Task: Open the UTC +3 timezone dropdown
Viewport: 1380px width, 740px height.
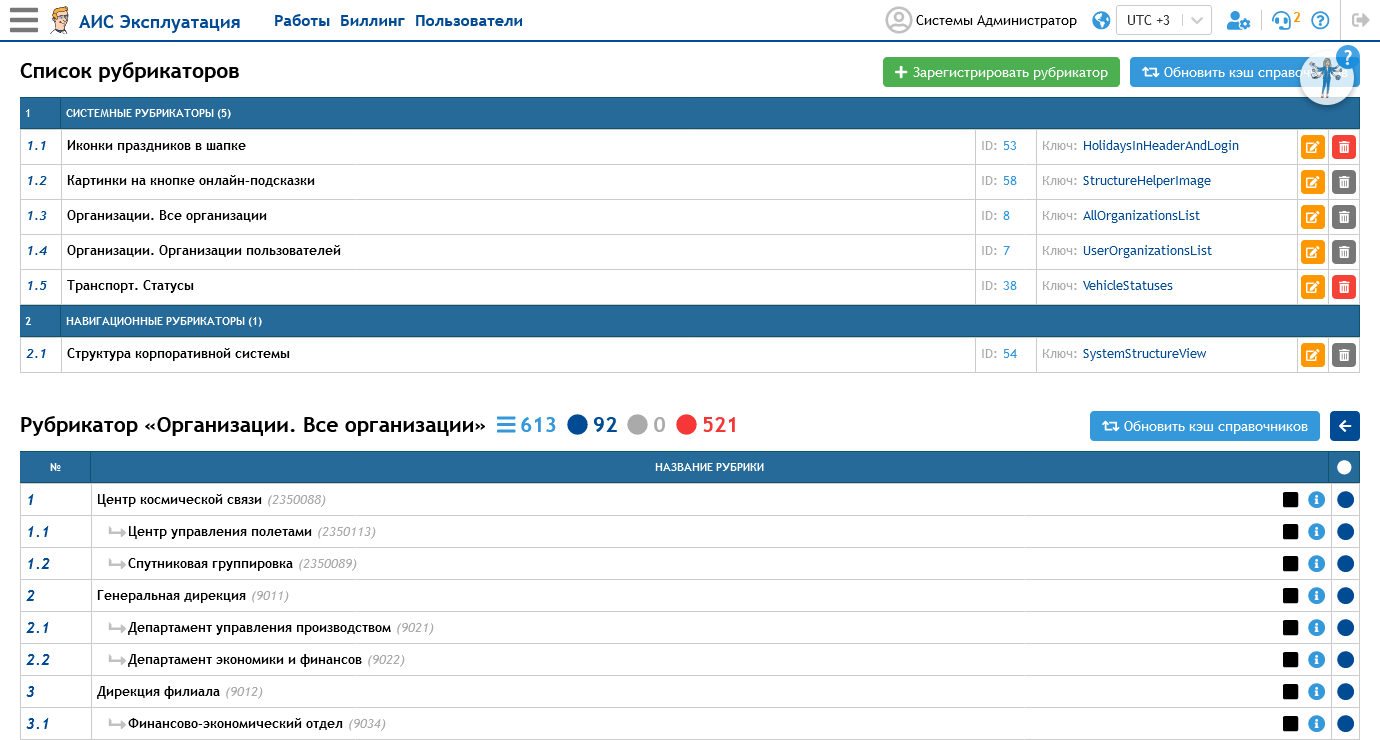Action: tap(1164, 20)
